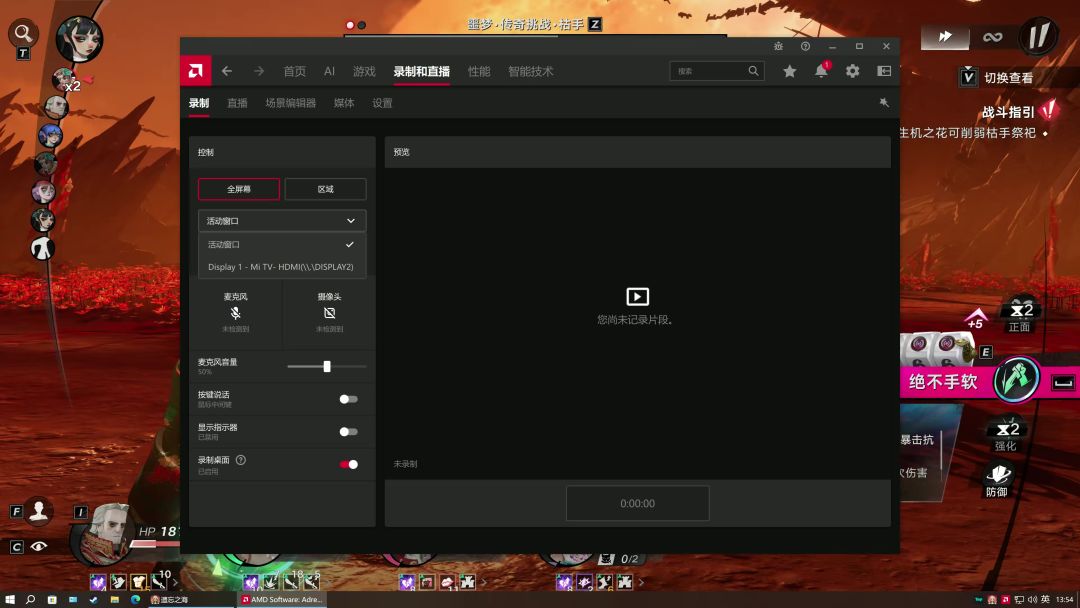The width and height of the screenshot is (1080, 608).
Task: Click the 战斗指引 label in the game
Action: [x=1008, y=112]
